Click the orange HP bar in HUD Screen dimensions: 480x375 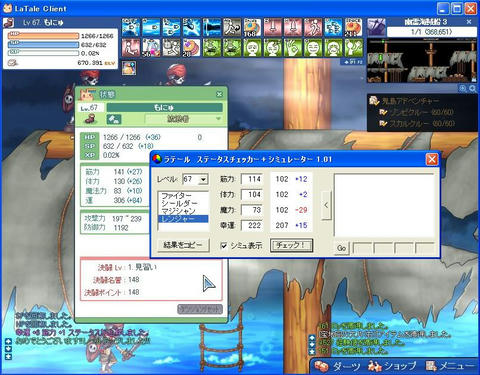44,36
